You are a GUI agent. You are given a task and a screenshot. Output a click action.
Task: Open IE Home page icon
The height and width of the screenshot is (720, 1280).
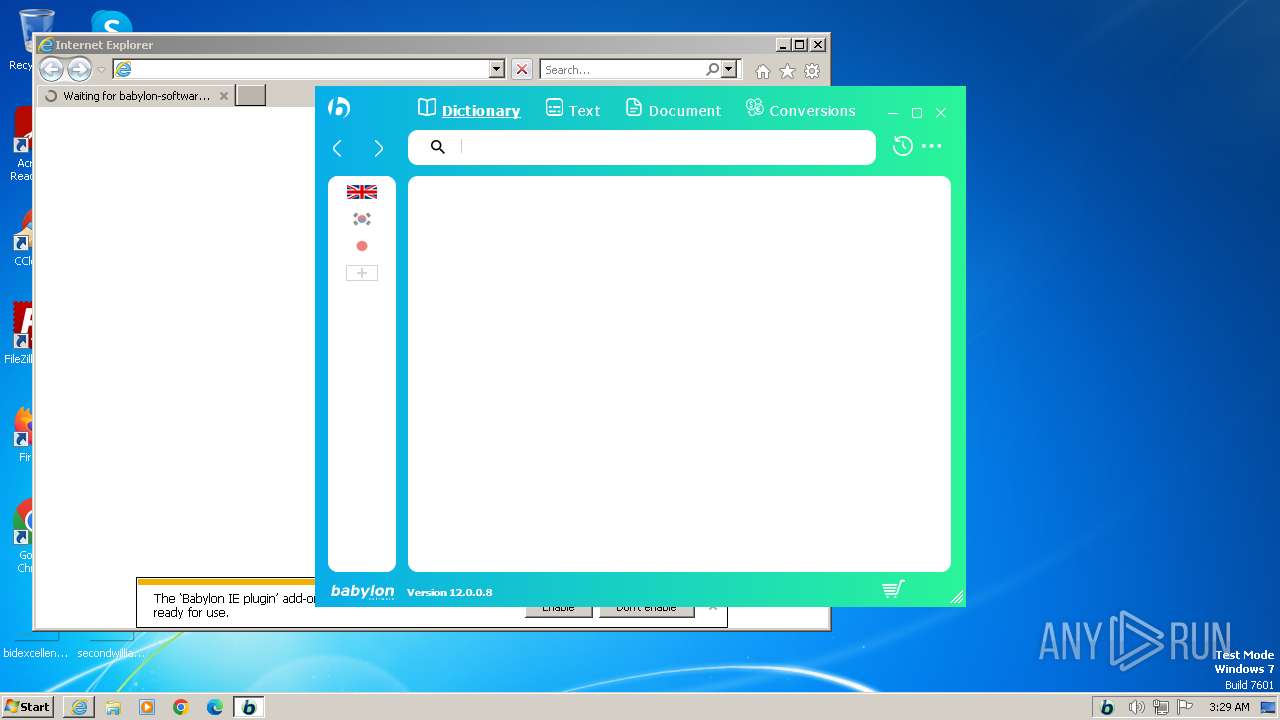(x=763, y=71)
